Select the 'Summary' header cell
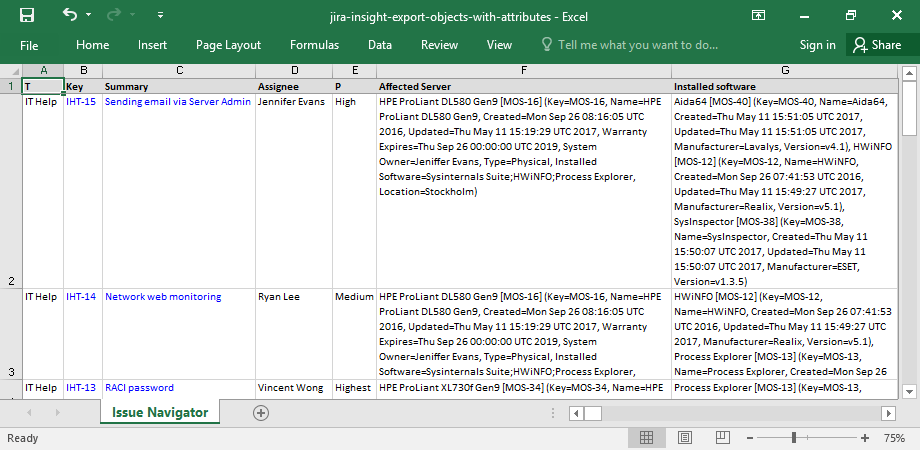This screenshot has height=450, width=920. click(x=179, y=86)
